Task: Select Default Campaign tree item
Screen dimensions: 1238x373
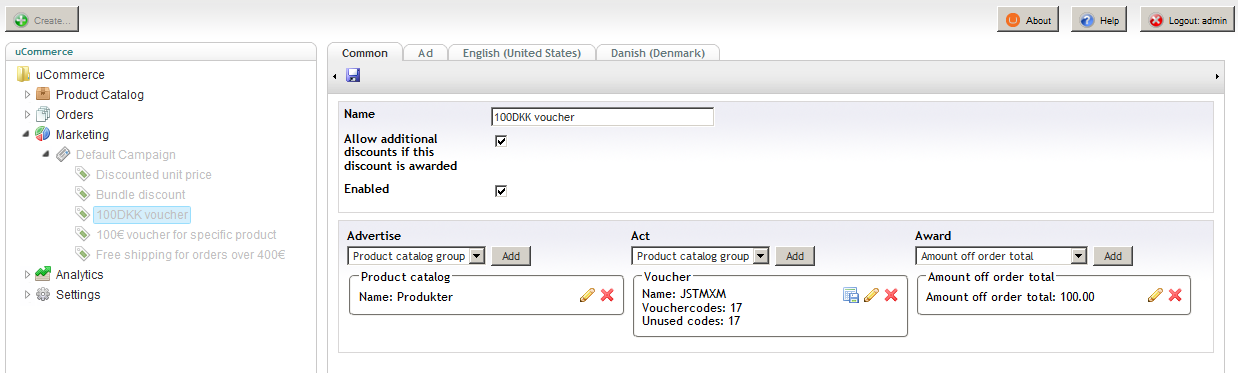Action: 125,154
